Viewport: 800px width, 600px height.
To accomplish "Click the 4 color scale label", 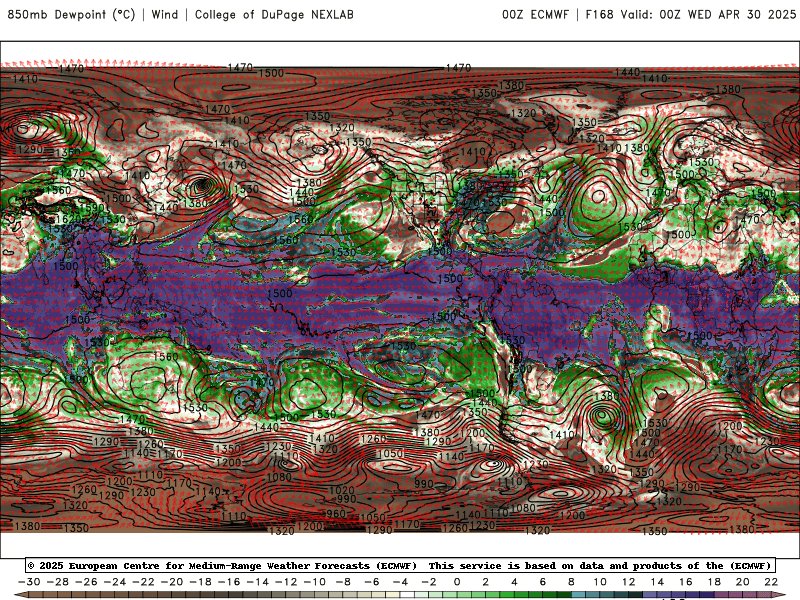I will pyautogui.click(x=514, y=582).
